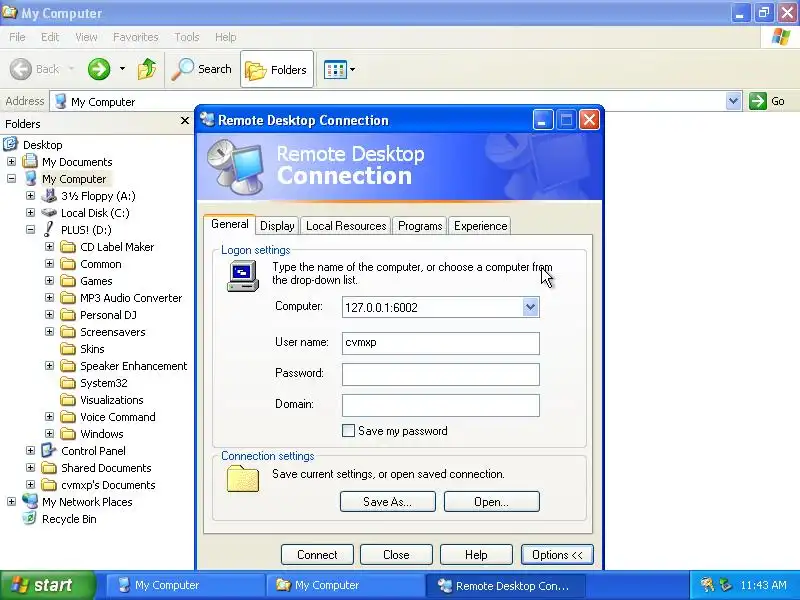The image size is (800, 600).
Task: Switch to the Experience tab
Action: (x=480, y=226)
